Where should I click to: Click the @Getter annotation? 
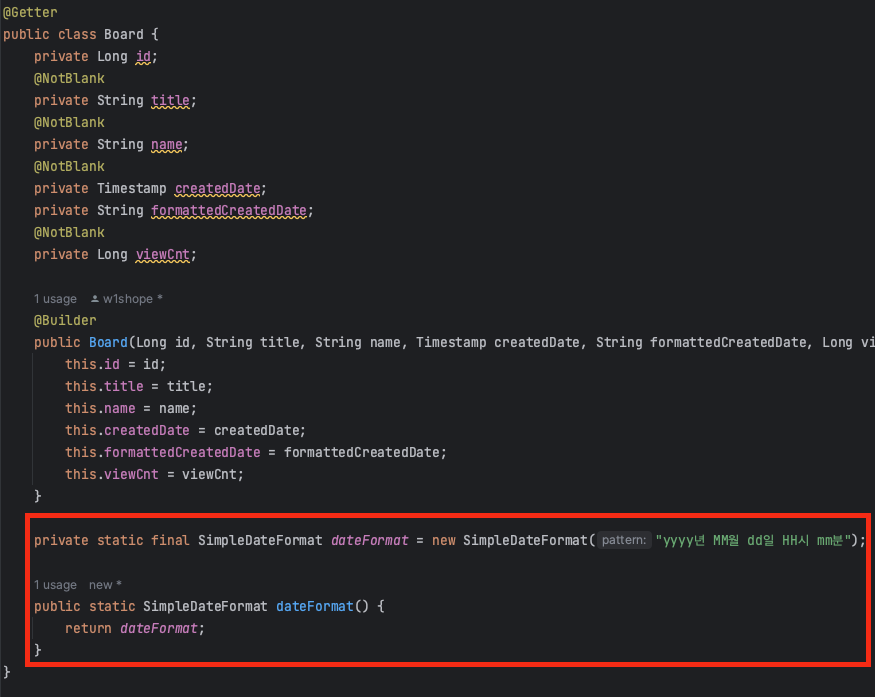30,12
